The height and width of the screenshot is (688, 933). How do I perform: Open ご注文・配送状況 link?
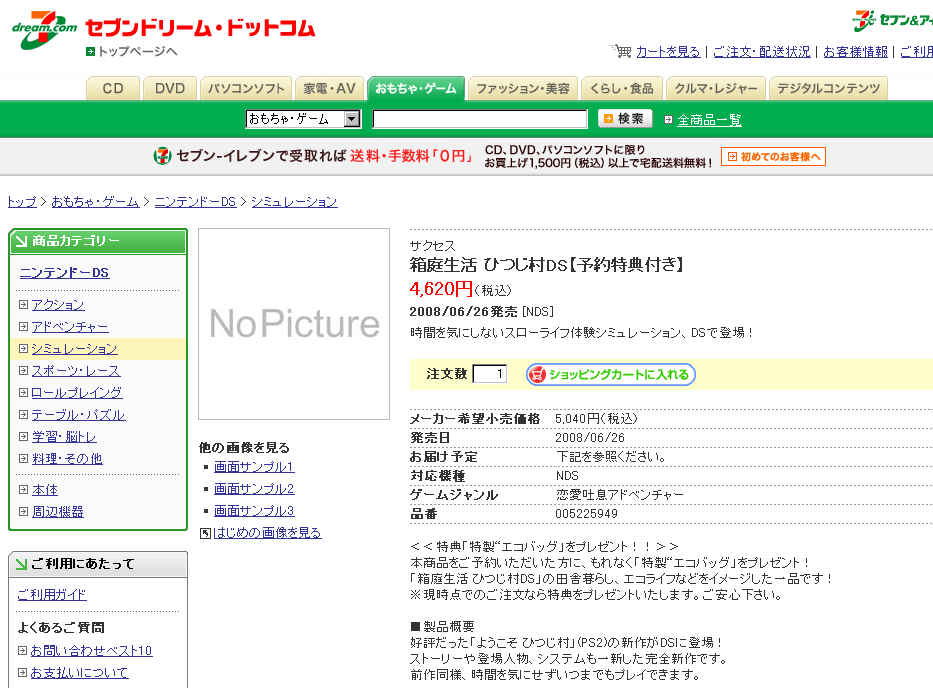point(762,52)
